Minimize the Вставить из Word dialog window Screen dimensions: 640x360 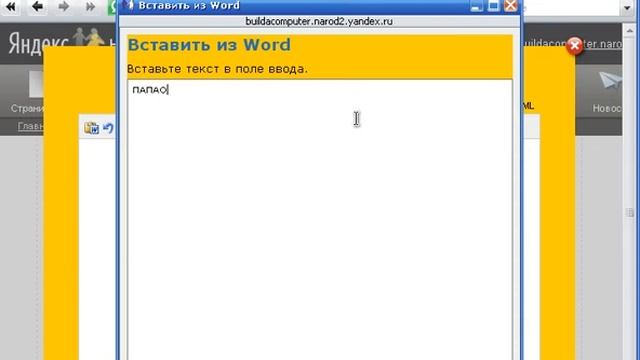click(x=476, y=6)
